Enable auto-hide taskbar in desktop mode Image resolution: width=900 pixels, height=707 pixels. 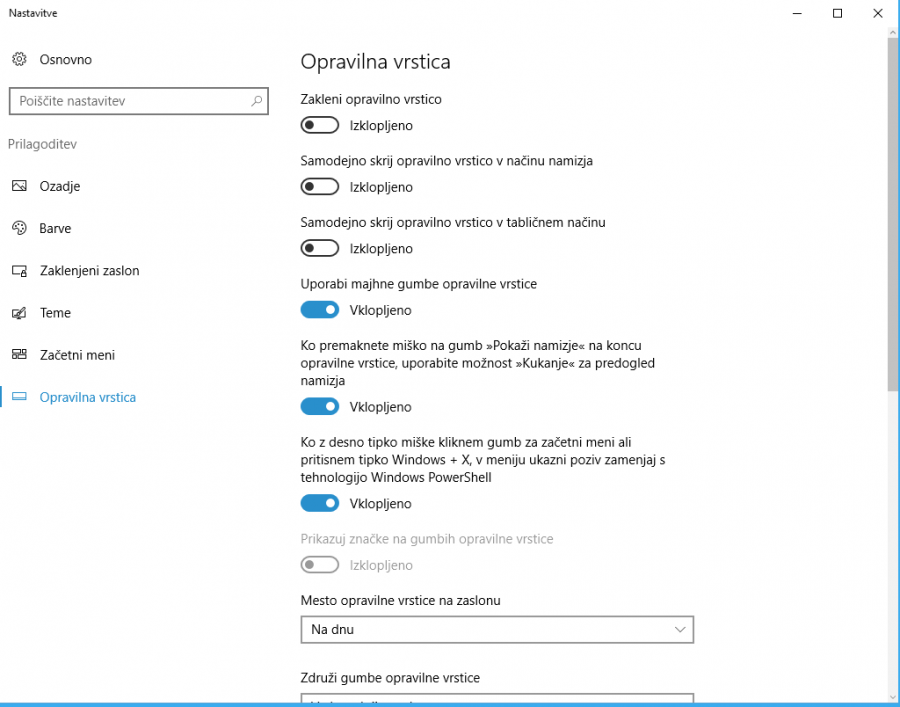(320, 187)
